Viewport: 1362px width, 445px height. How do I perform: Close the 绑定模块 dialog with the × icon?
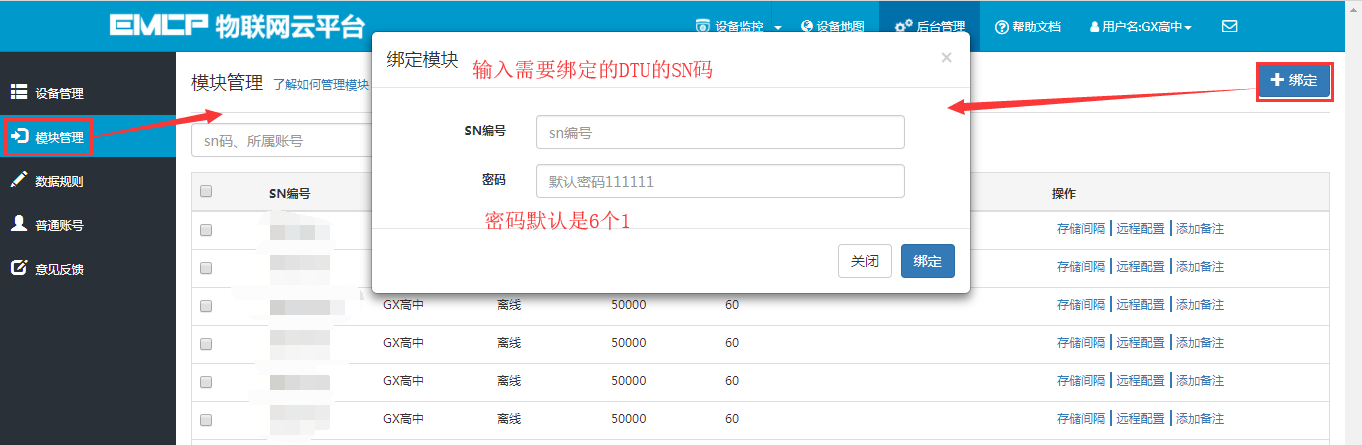coord(946,58)
